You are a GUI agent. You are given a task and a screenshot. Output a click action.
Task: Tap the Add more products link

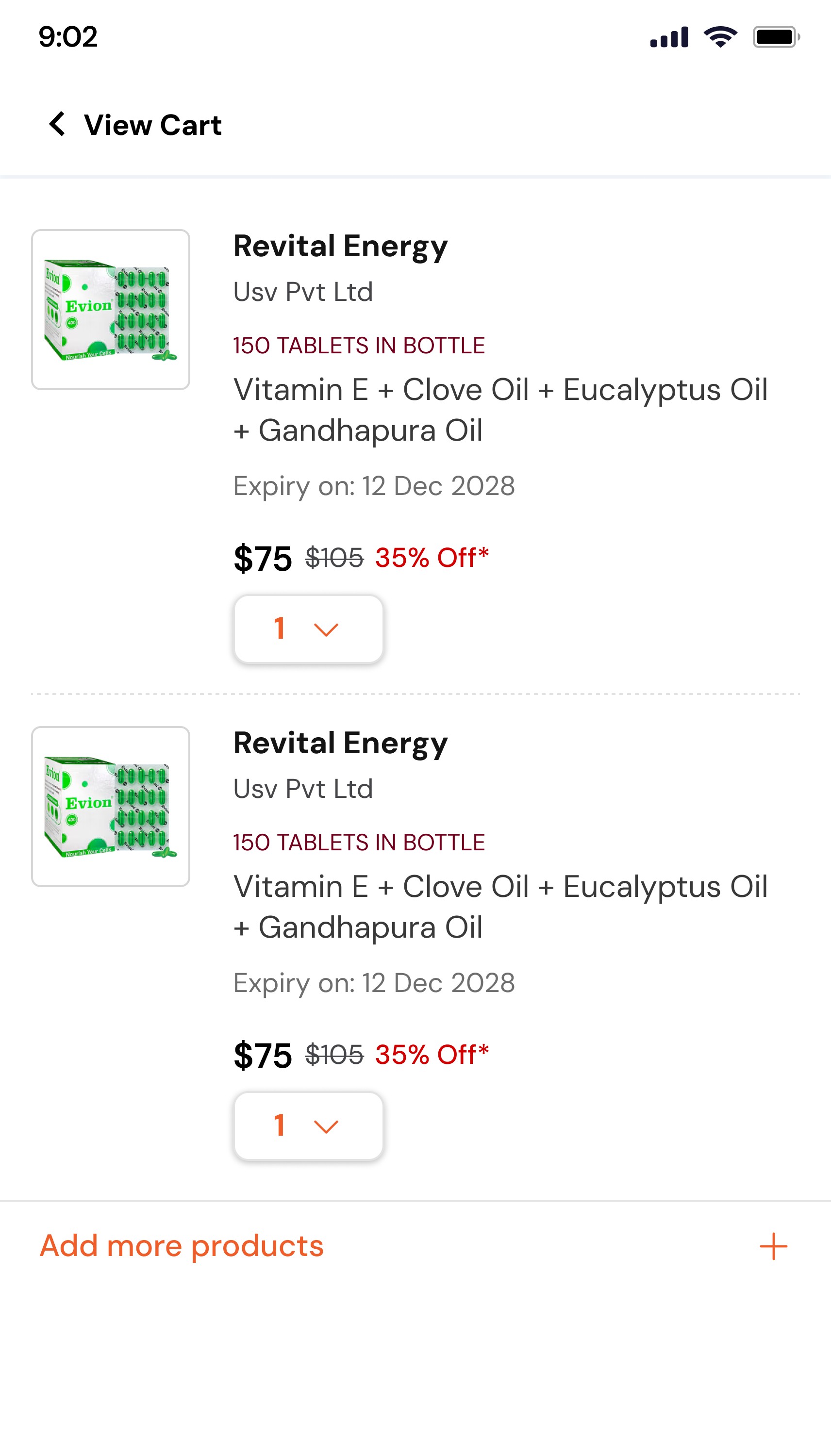pyautogui.click(x=182, y=1246)
